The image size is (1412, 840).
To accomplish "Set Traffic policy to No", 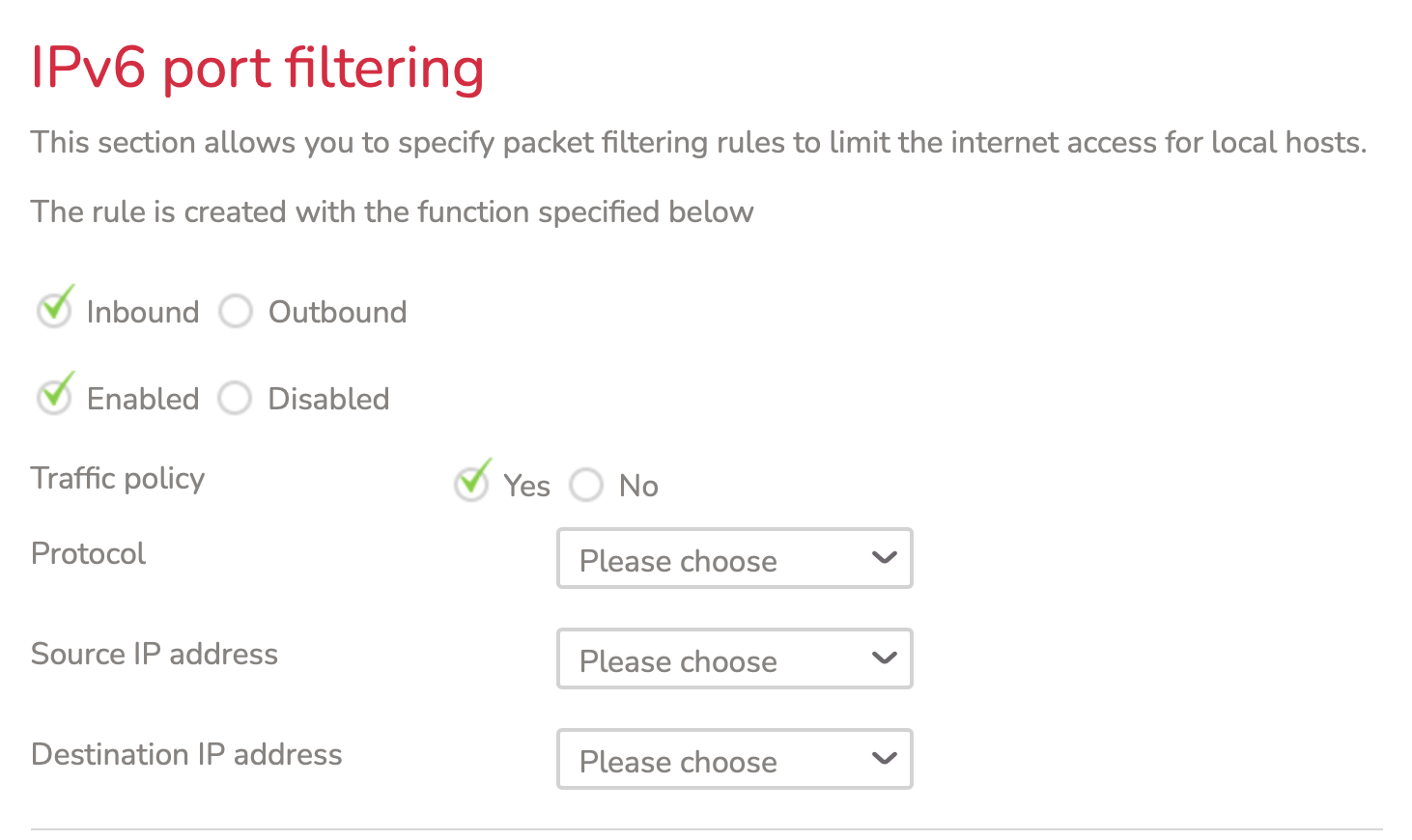I will (x=586, y=485).
